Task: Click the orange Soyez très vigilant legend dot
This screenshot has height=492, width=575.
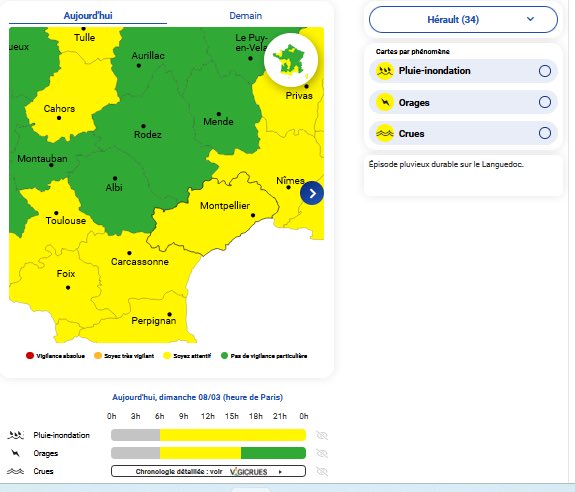Action: click(x=98, y=356)
